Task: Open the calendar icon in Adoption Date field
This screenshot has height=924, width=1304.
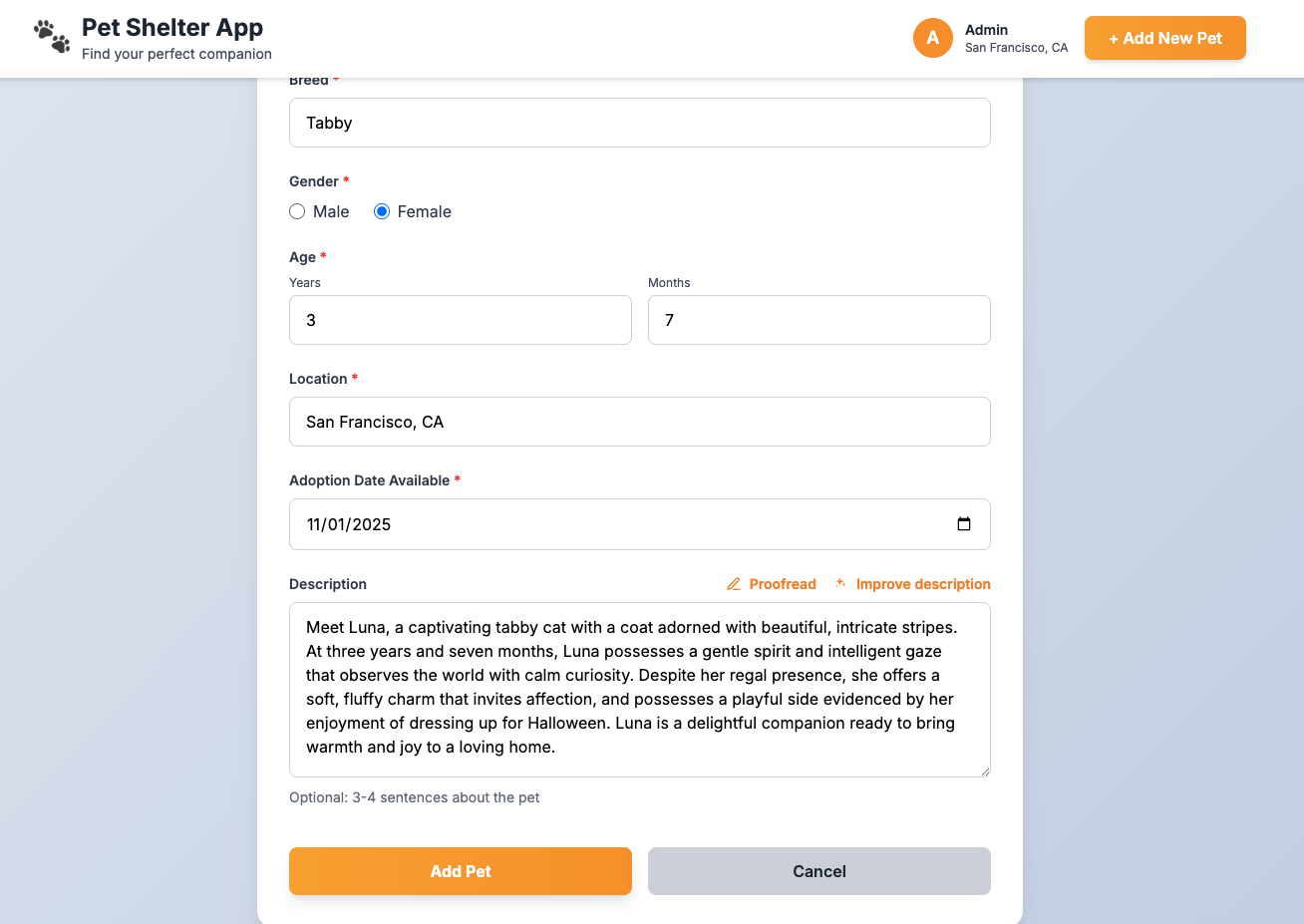Action: [x=964, y=523]
